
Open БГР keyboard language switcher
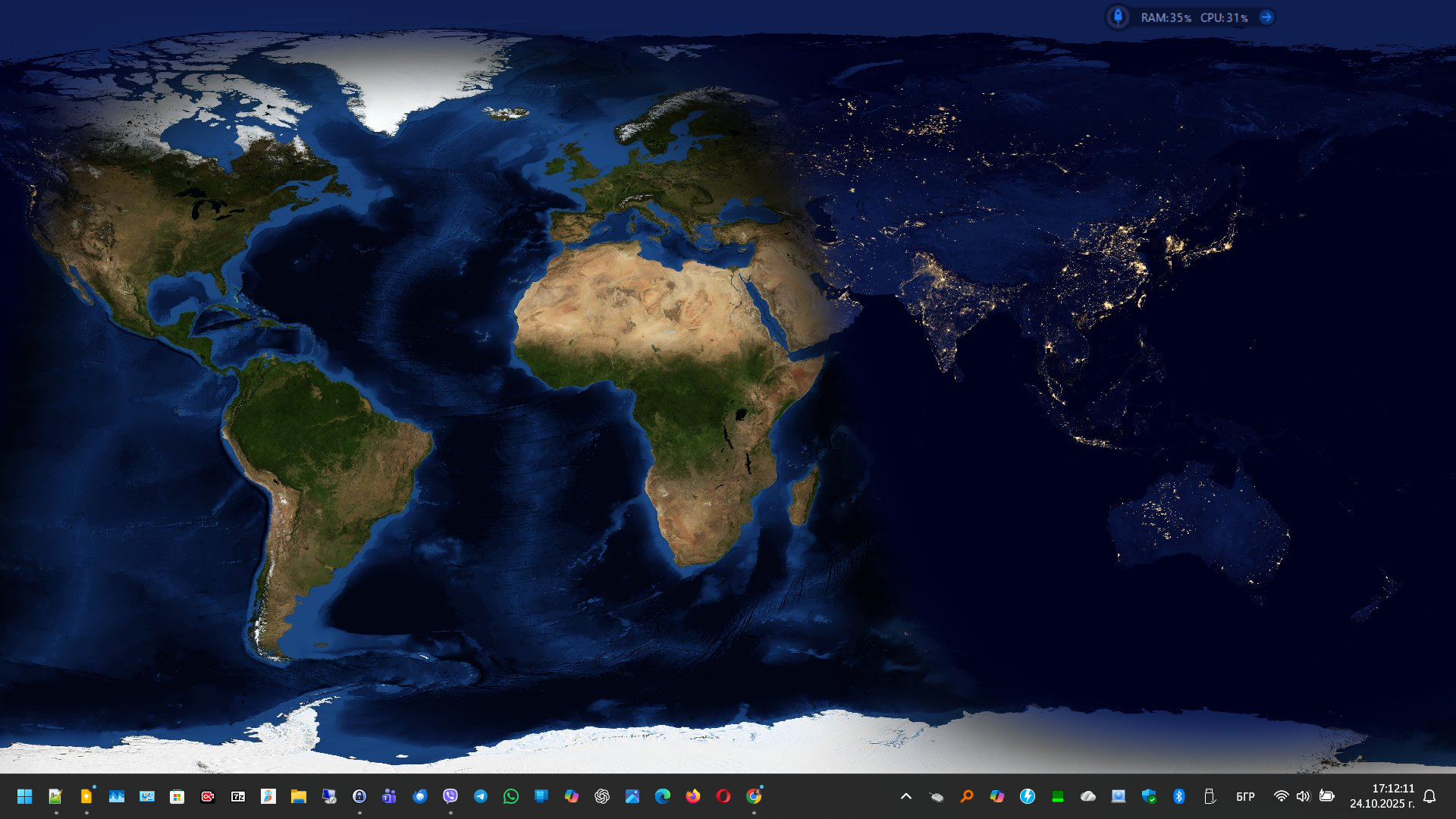[x=1245, y=796]
